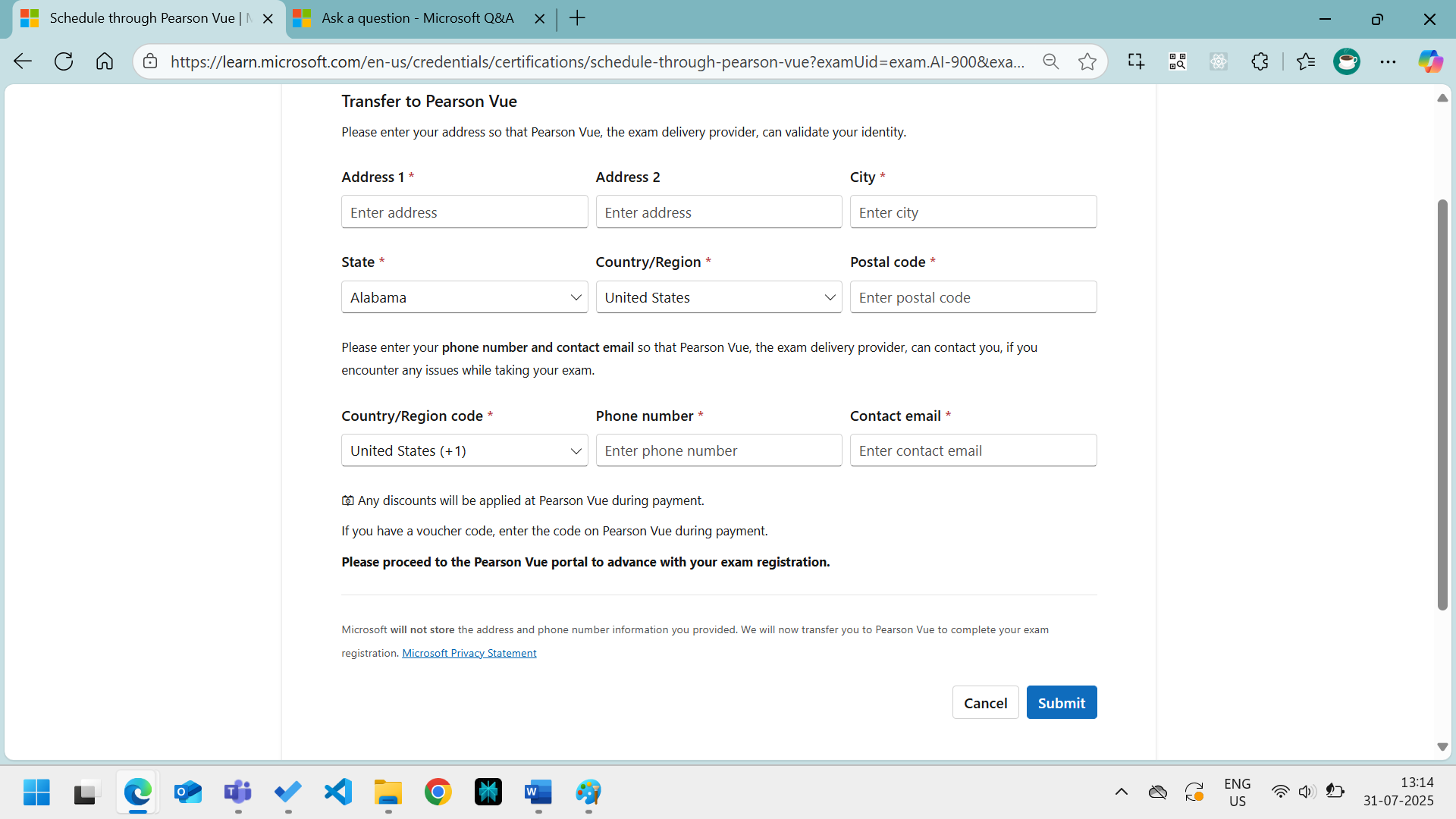Open the browser profile avatar
Screen dimensions: 1456x819
tap(1347, 61)
